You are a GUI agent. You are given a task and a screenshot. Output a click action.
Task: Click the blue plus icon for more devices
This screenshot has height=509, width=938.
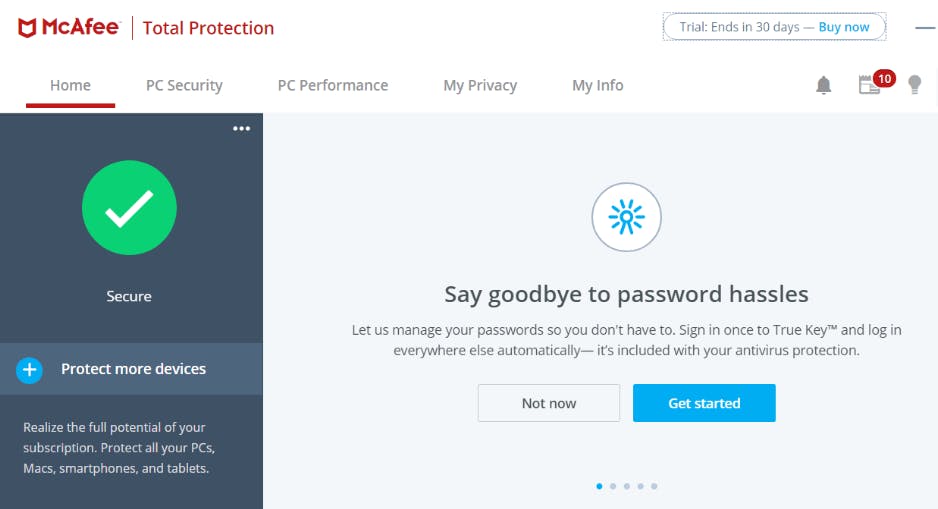coord(29,370)
